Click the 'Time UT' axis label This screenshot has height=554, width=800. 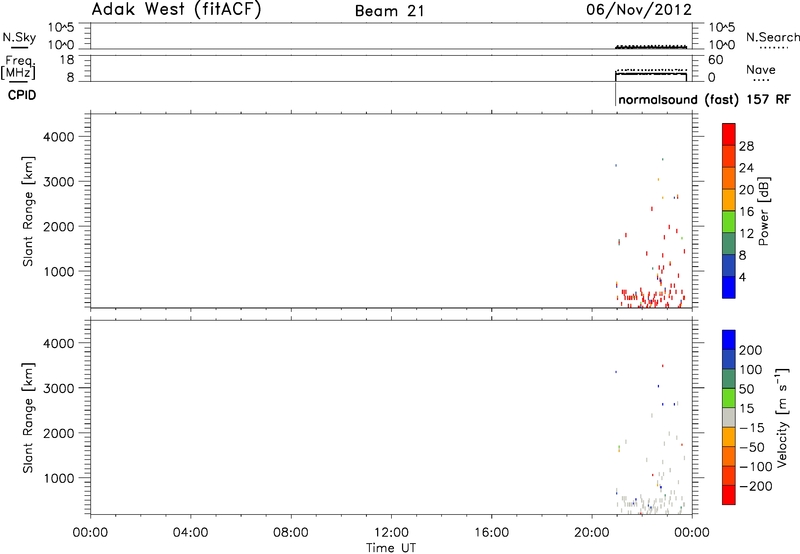pyautogui.click(x=391, y=548)
